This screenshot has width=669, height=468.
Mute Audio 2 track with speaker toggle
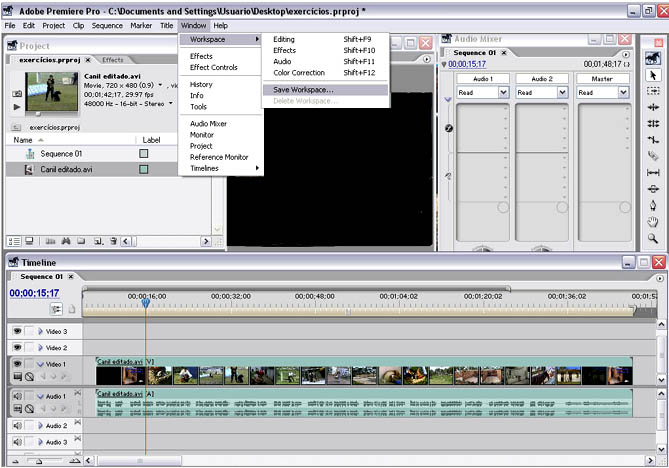coord(17,425)
